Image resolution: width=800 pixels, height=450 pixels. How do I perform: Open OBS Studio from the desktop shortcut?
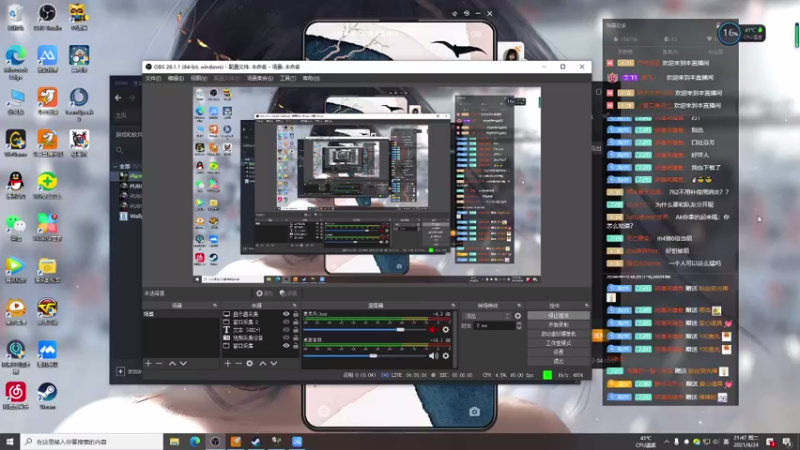(47, 17)
